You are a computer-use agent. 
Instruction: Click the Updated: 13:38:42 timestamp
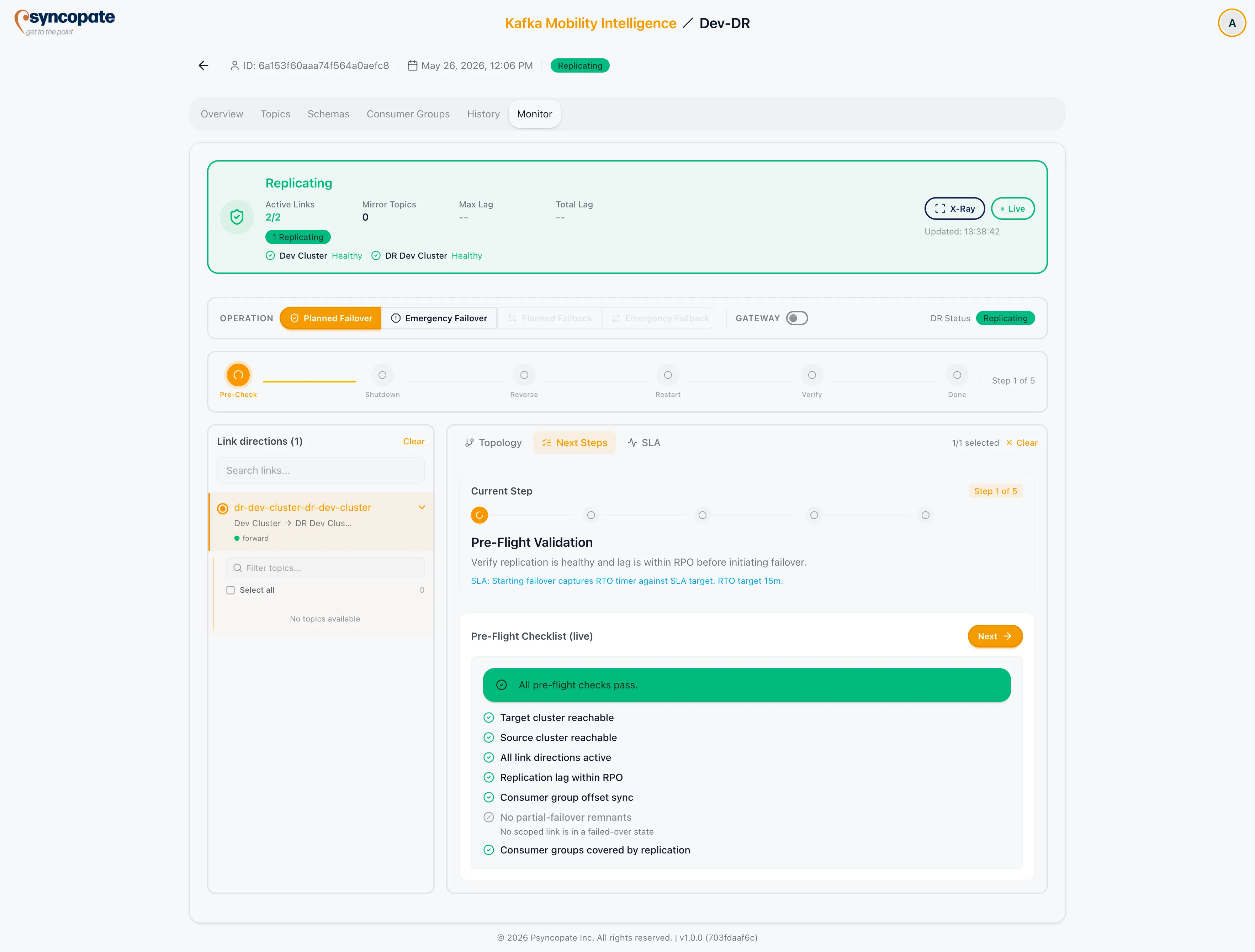point(962,232)
